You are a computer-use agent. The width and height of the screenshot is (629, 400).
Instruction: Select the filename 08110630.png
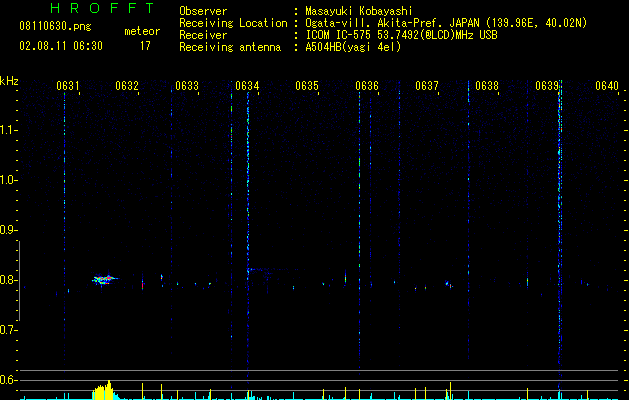[55, 26]
